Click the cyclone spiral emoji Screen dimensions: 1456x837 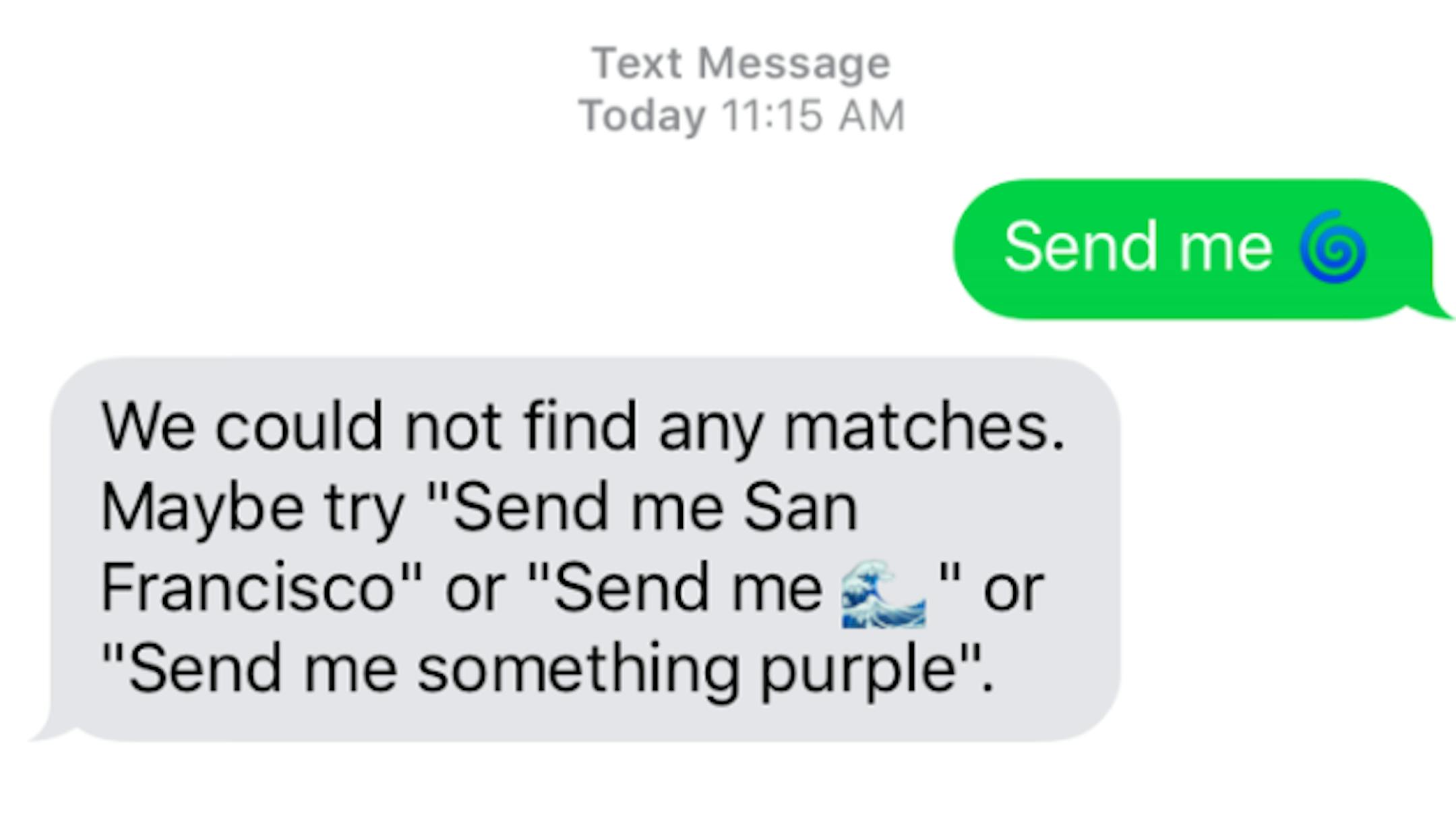[1333, 247]
